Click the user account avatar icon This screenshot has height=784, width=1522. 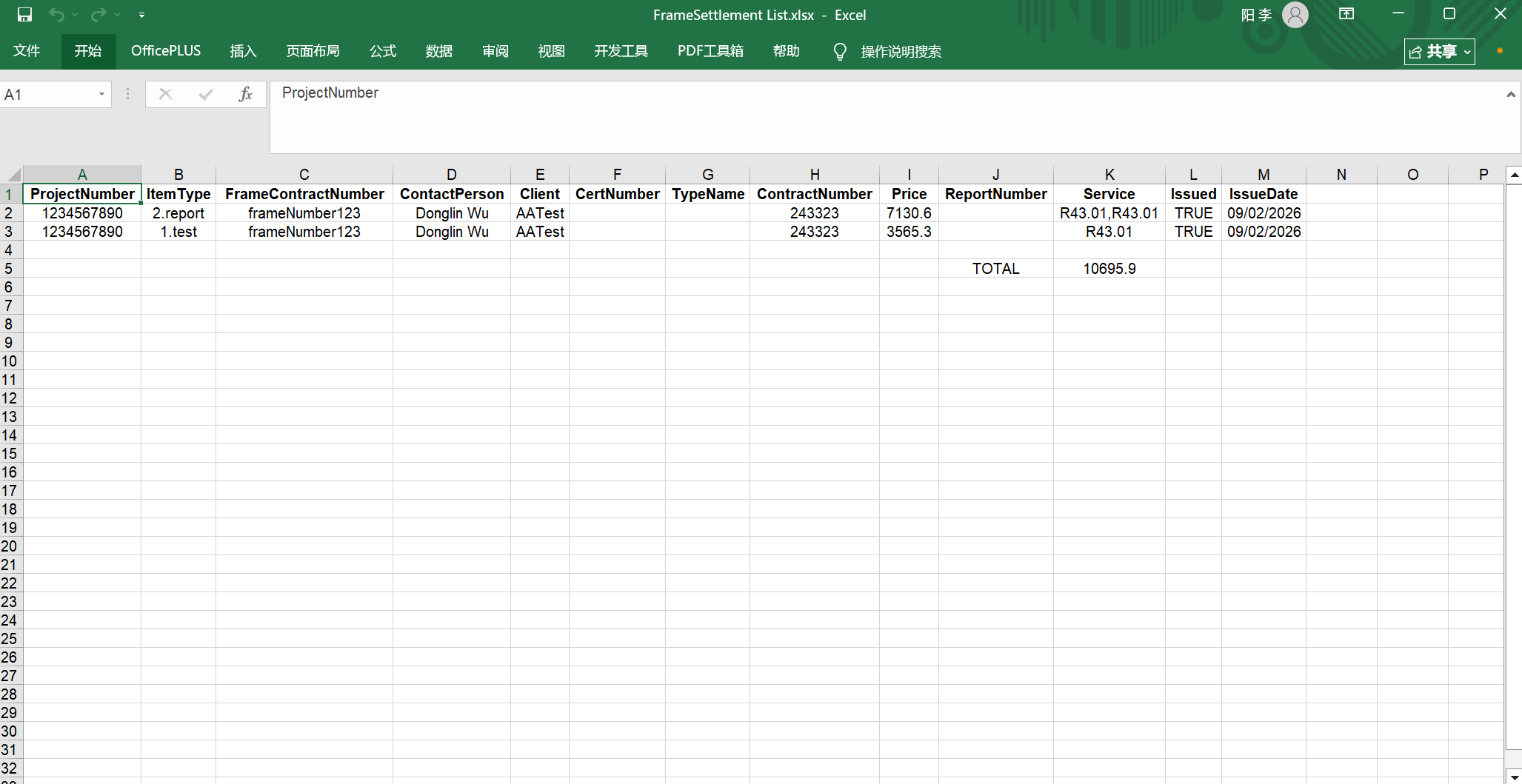click(x=1295, y=15)
